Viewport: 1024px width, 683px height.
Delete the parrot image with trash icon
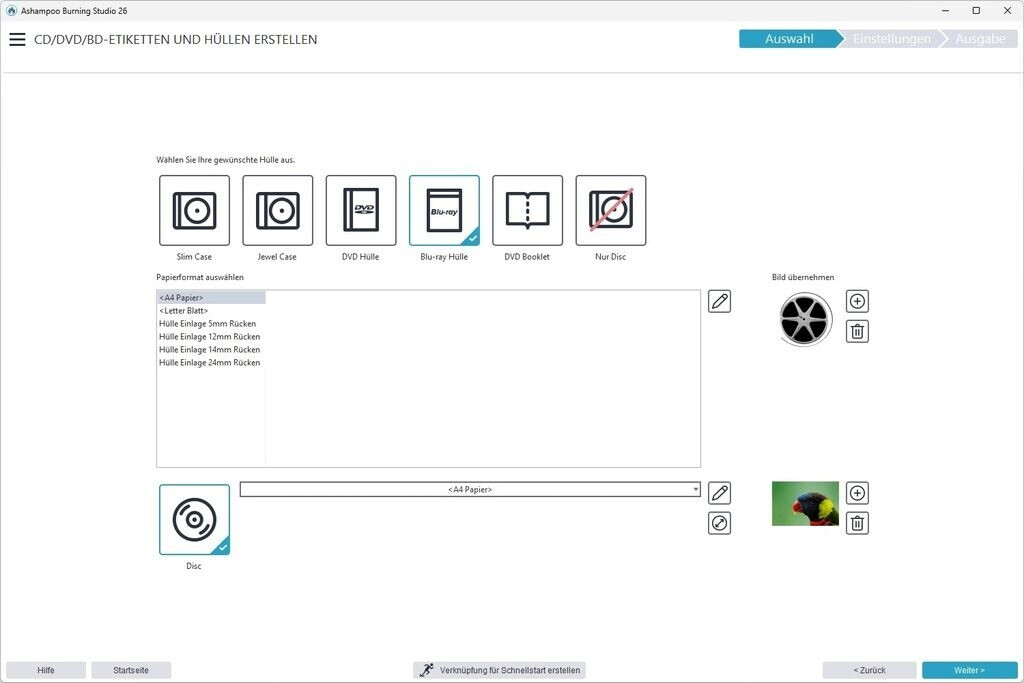click(857, 523)
